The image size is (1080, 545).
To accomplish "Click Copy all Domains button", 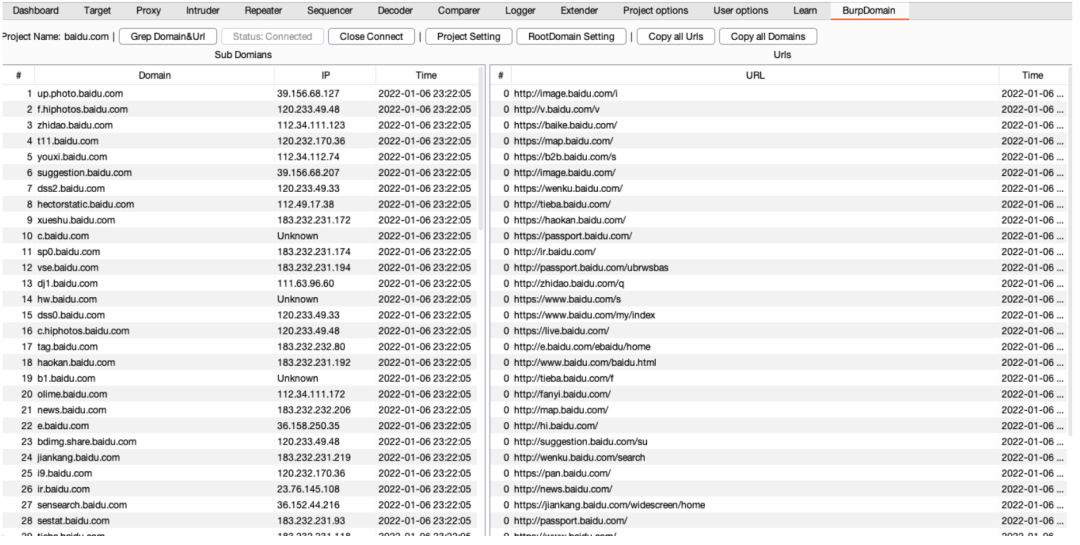I will pyautogui.click(x=769, y=36).
